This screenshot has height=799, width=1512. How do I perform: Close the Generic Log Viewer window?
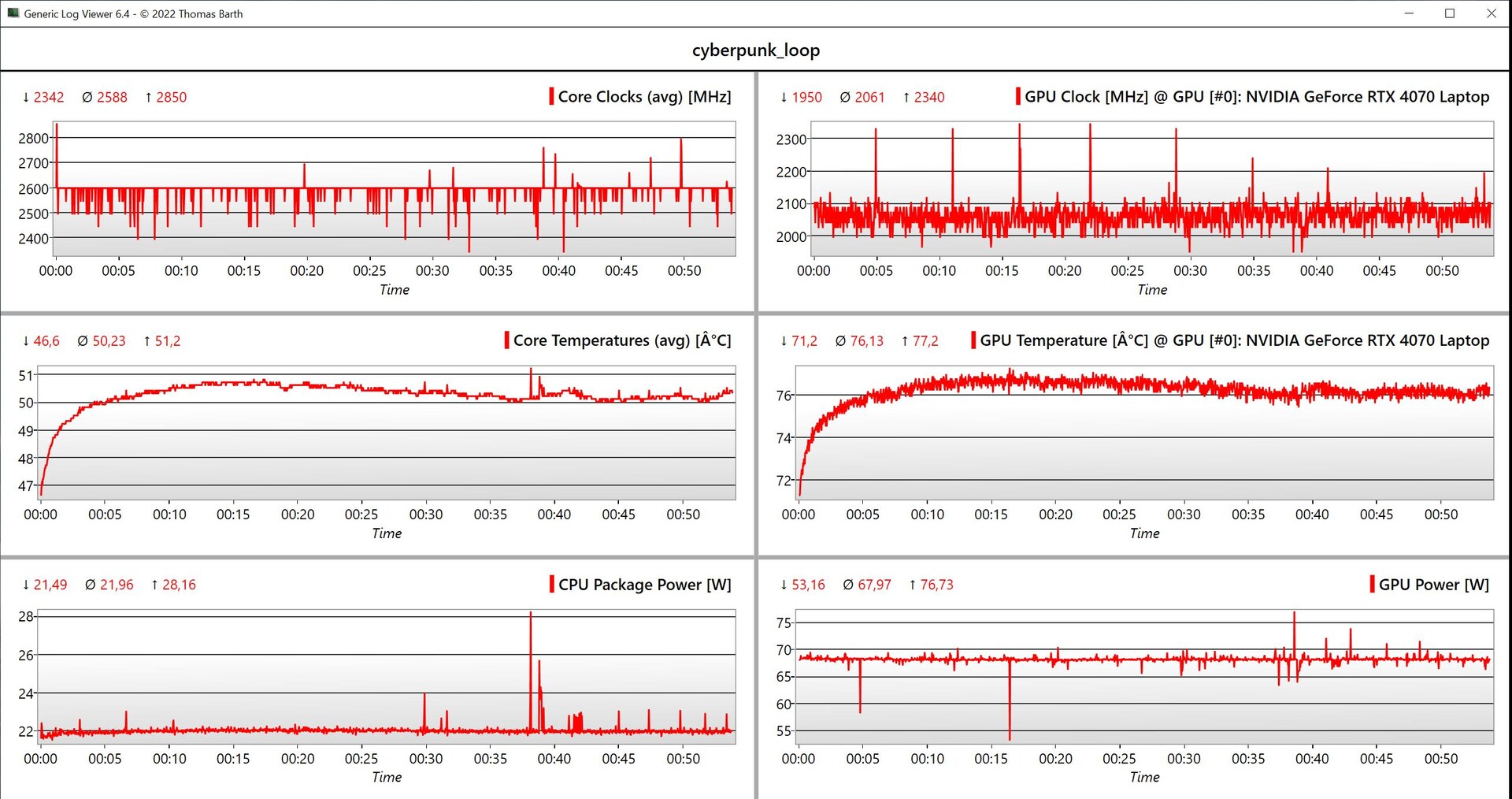click(1491, 13)
